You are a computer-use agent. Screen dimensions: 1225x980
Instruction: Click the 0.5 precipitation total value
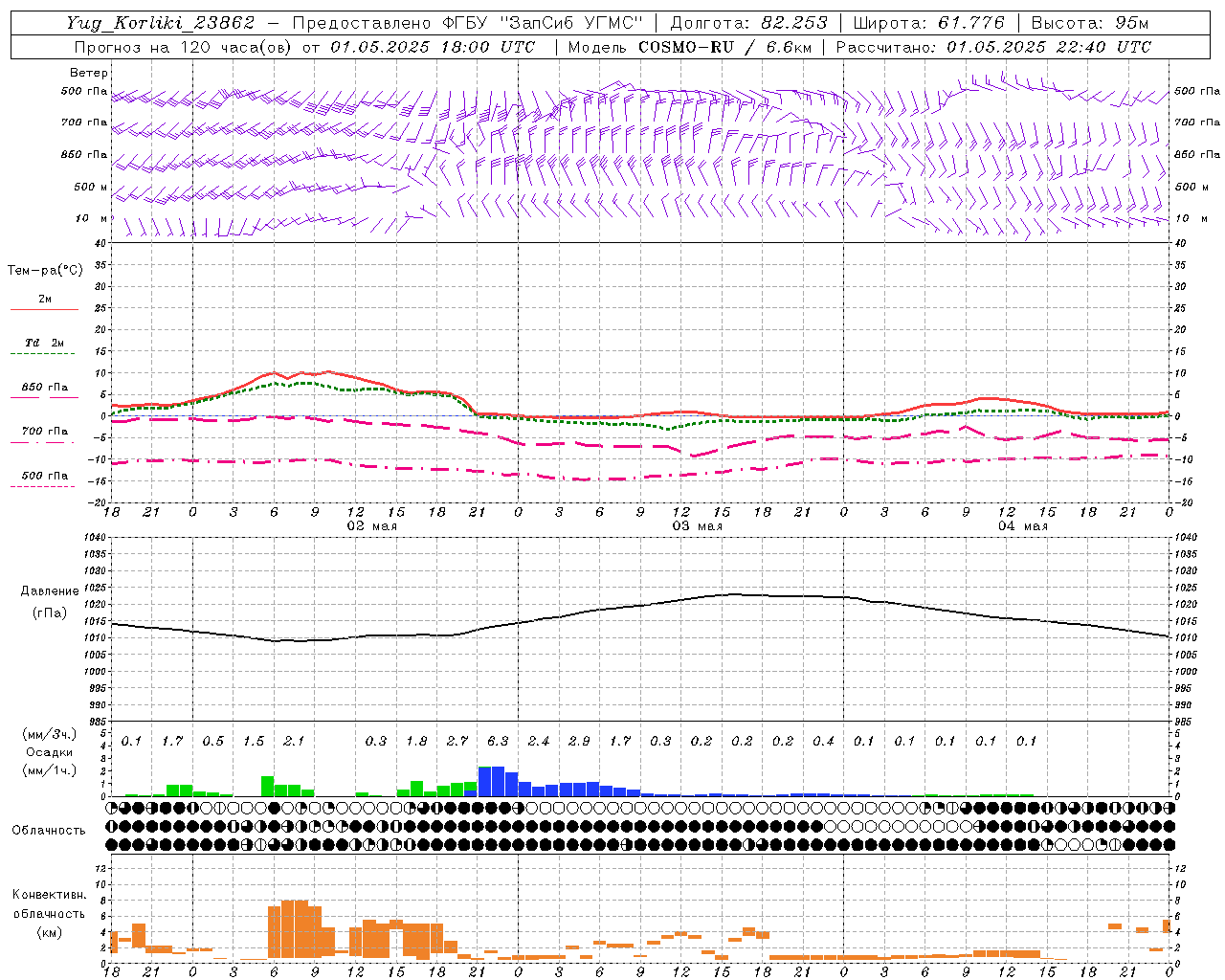click(212, 741)
